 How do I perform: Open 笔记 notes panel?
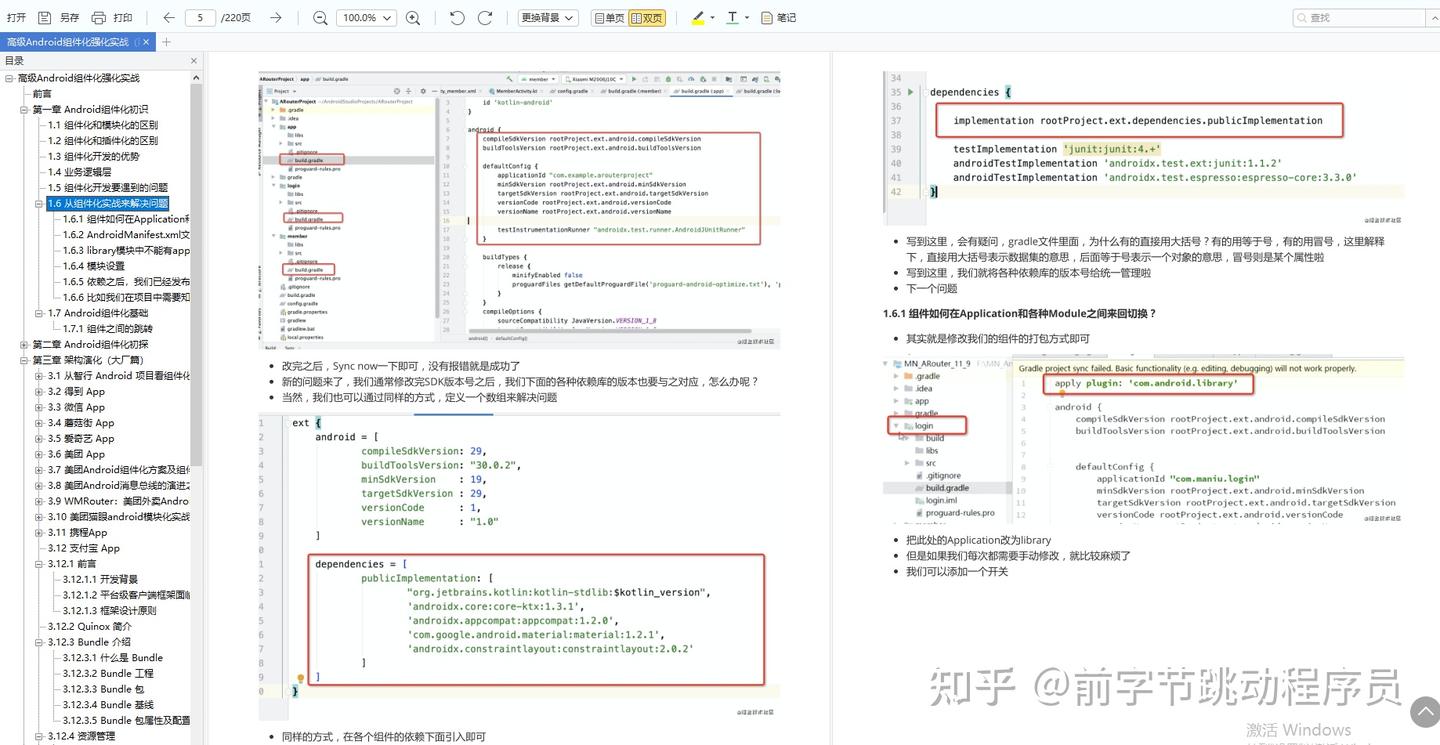[x=778, y=17]
